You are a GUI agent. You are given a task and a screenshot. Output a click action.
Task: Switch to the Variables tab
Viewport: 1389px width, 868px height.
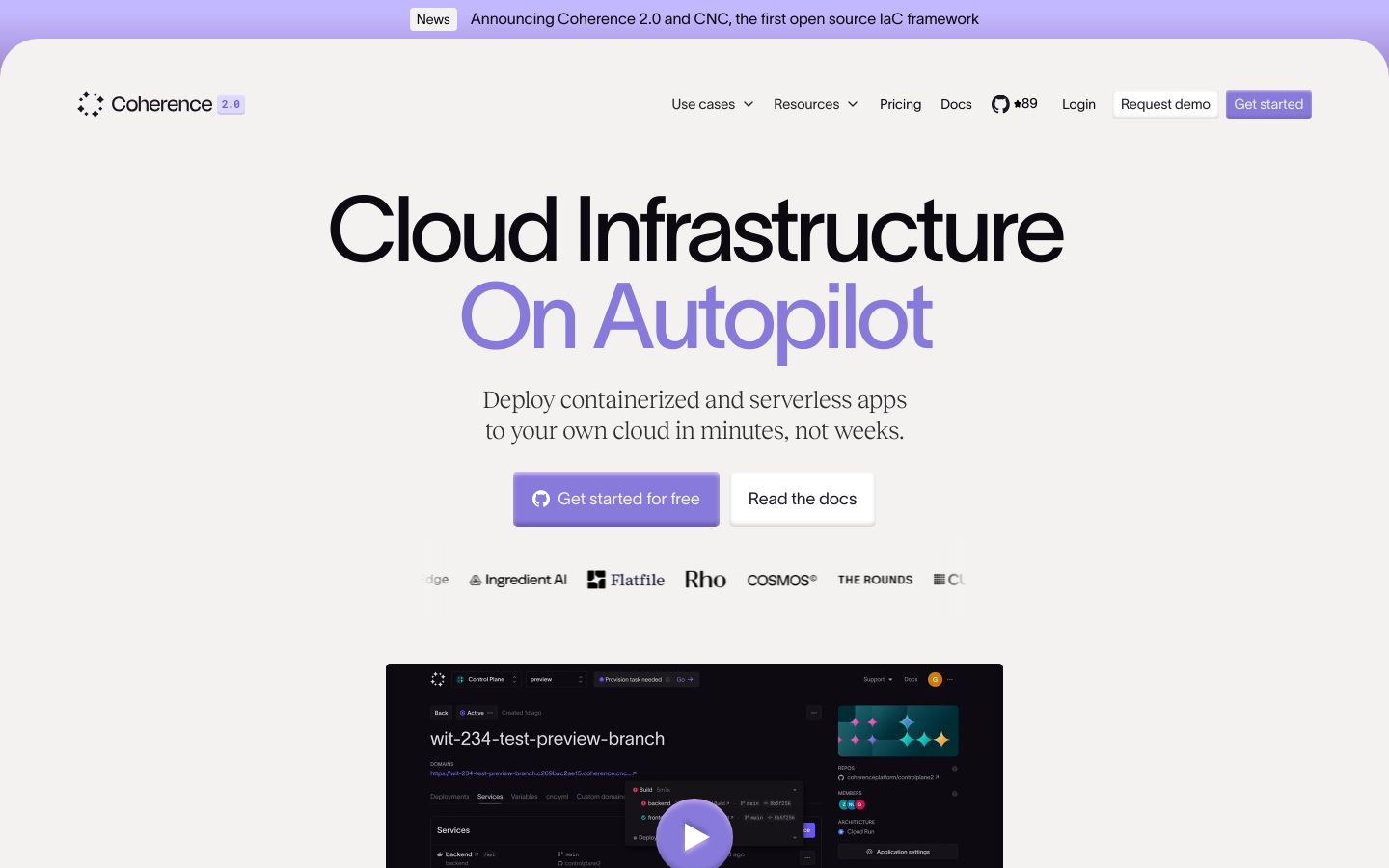click(x=524, y=797)
